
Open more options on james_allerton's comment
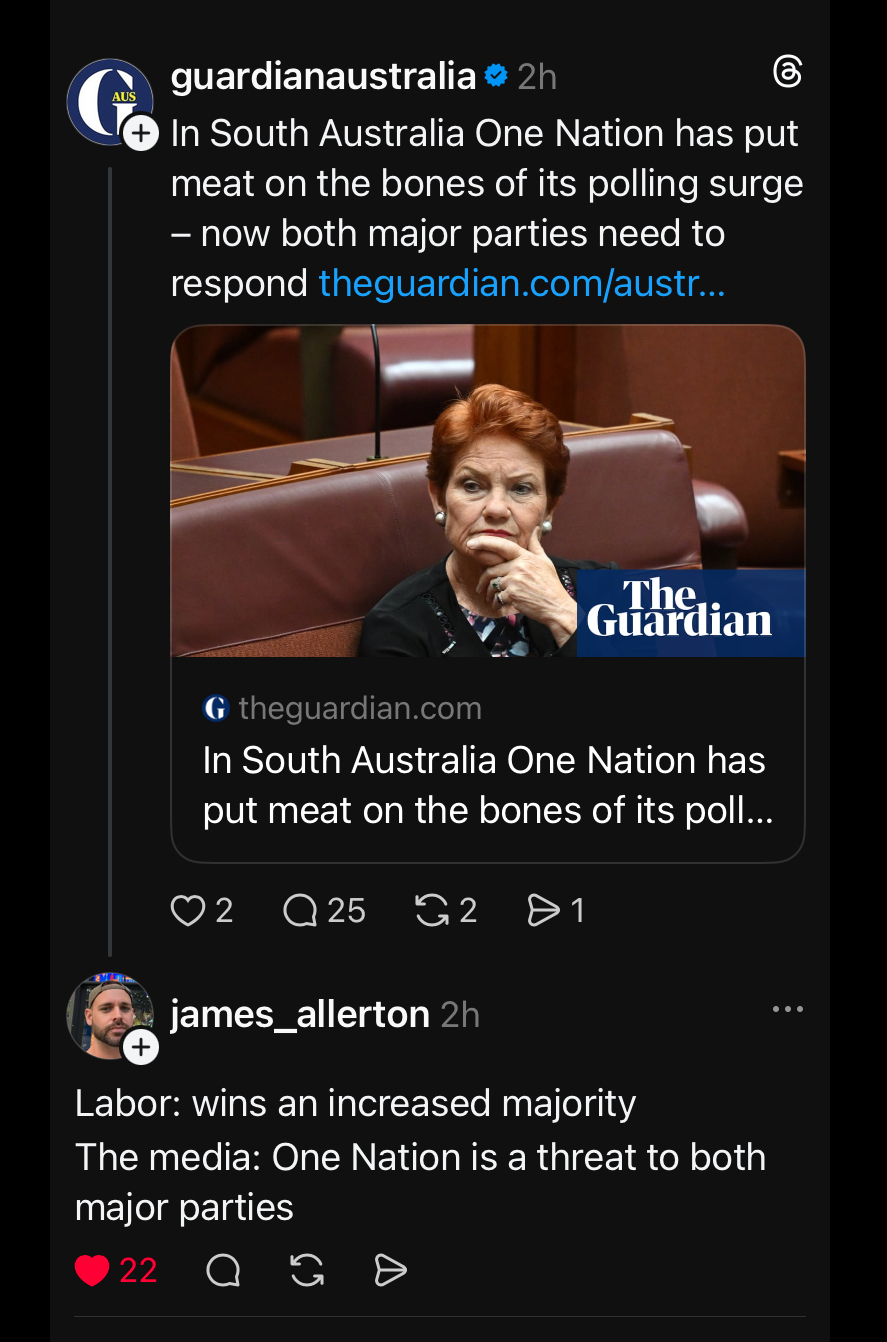coord(787,1009)
